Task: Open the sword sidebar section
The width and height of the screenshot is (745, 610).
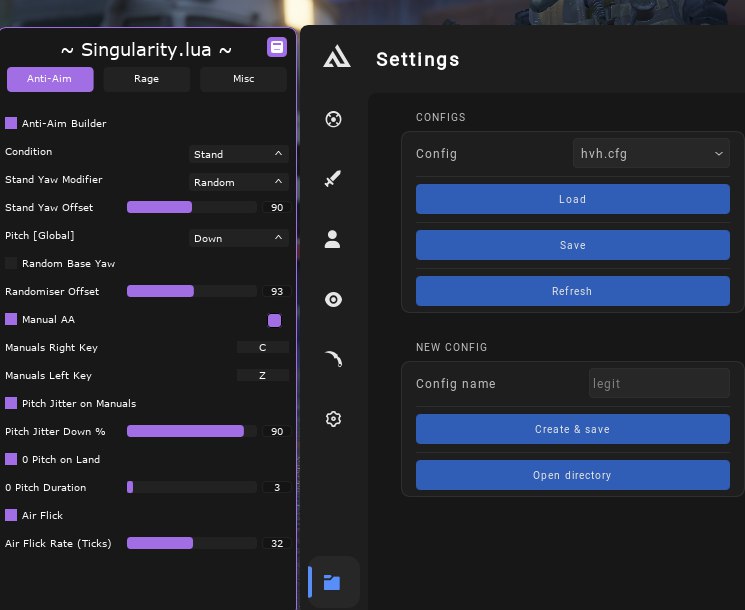Action: [333, 179]
